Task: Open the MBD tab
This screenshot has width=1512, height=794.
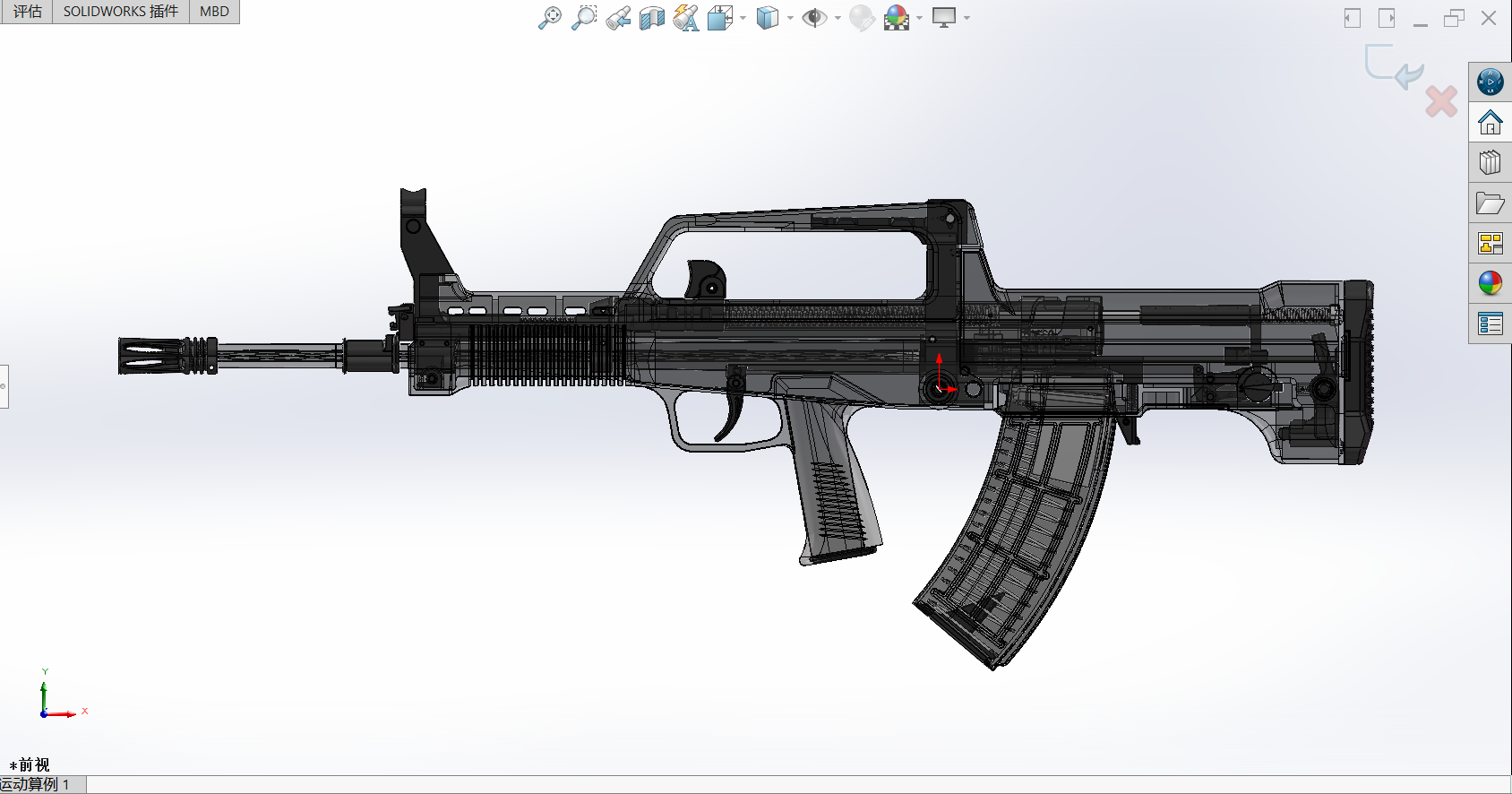Action: pos(214,12)
